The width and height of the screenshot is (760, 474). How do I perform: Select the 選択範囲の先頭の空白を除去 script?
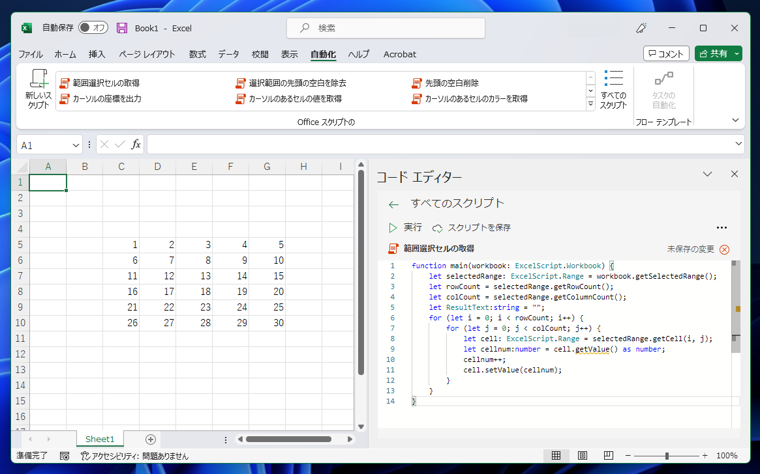(291, 83)
